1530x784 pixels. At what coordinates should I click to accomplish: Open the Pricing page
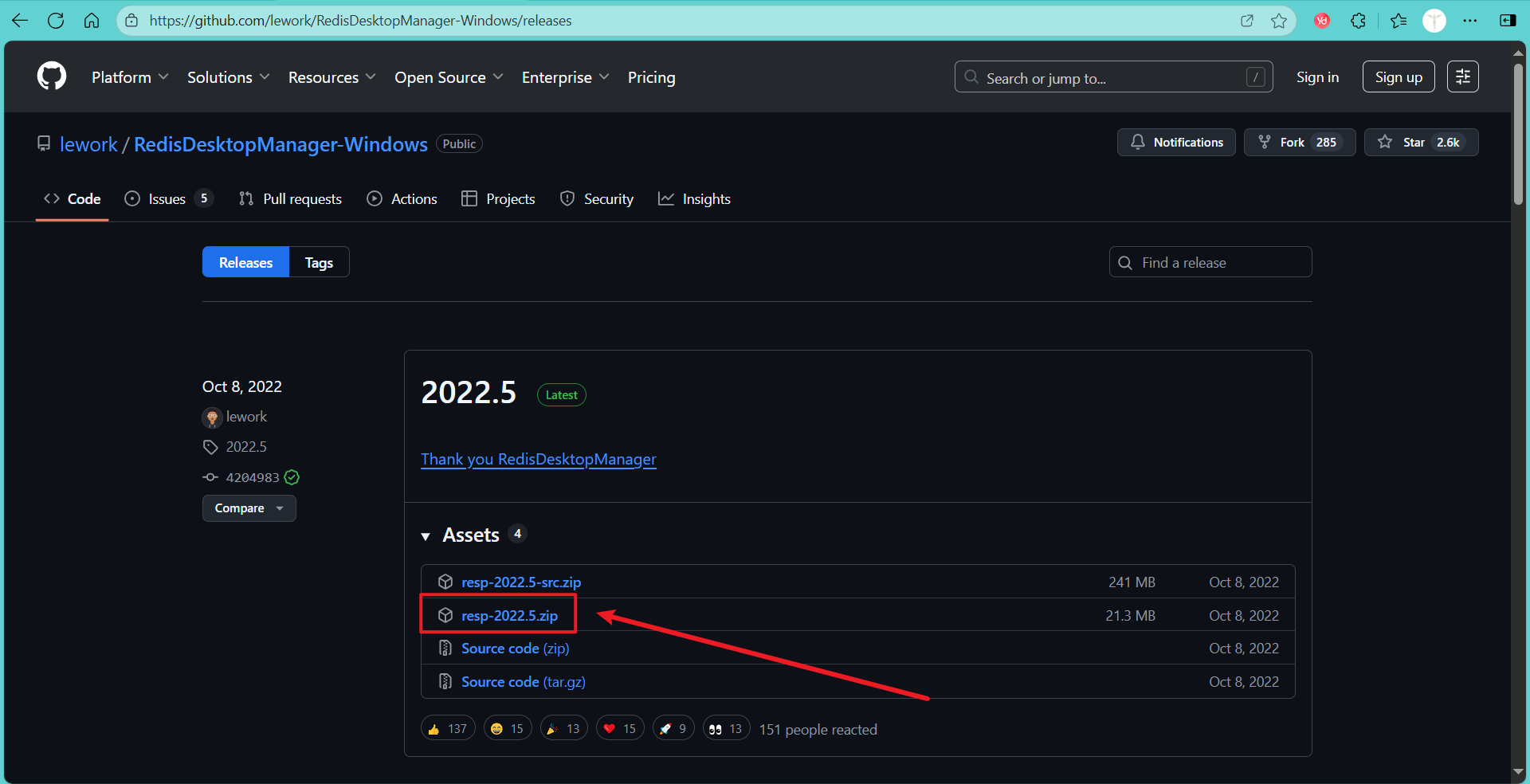click(651, 77)
